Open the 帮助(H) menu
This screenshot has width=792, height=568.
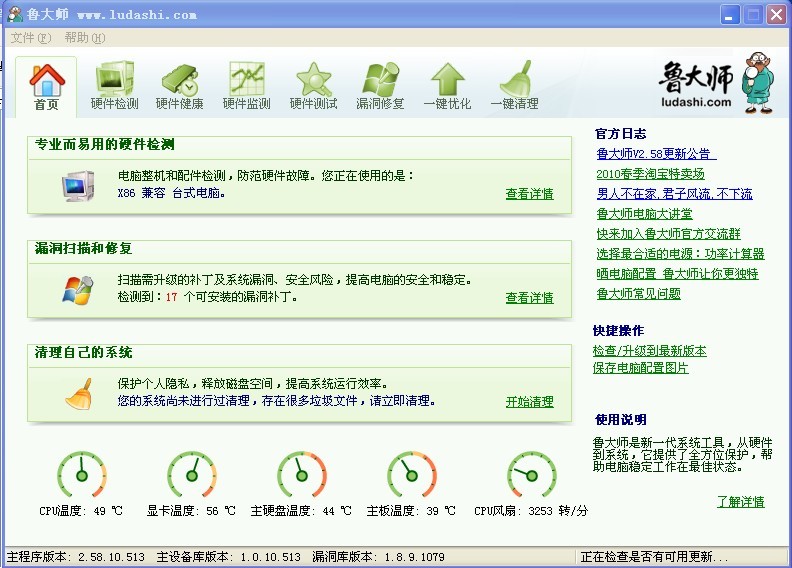pyautogui.click(x=84, y=38)
